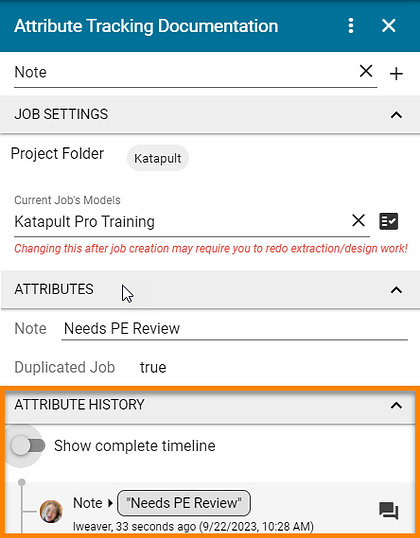Toggle Show complete timeline switch
The image size is (420, 538).
click(x=28, y=446)
